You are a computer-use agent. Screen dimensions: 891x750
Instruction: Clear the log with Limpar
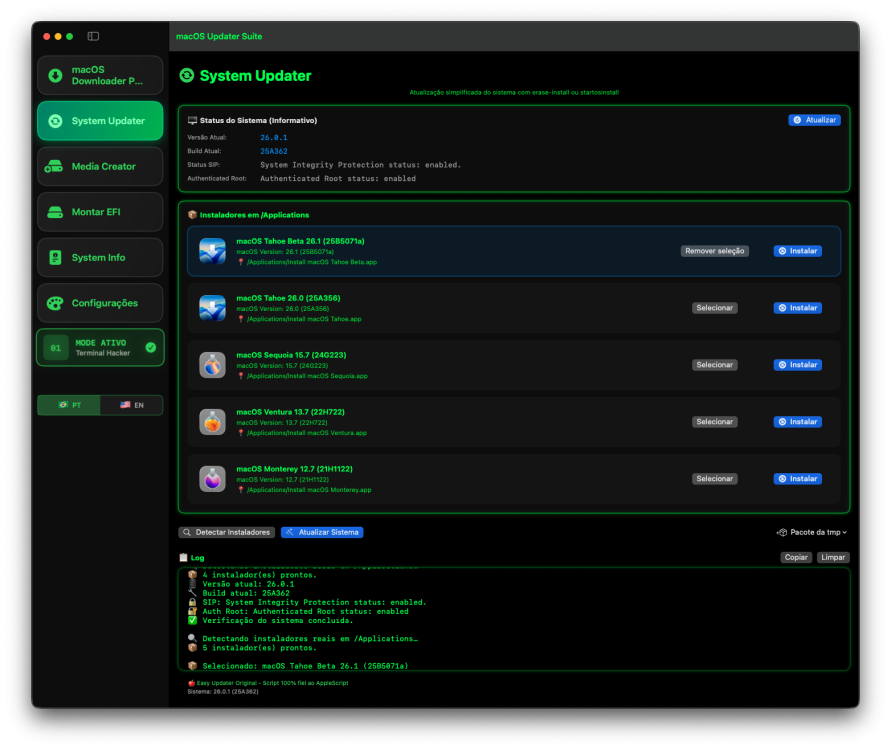click(832, 557)
